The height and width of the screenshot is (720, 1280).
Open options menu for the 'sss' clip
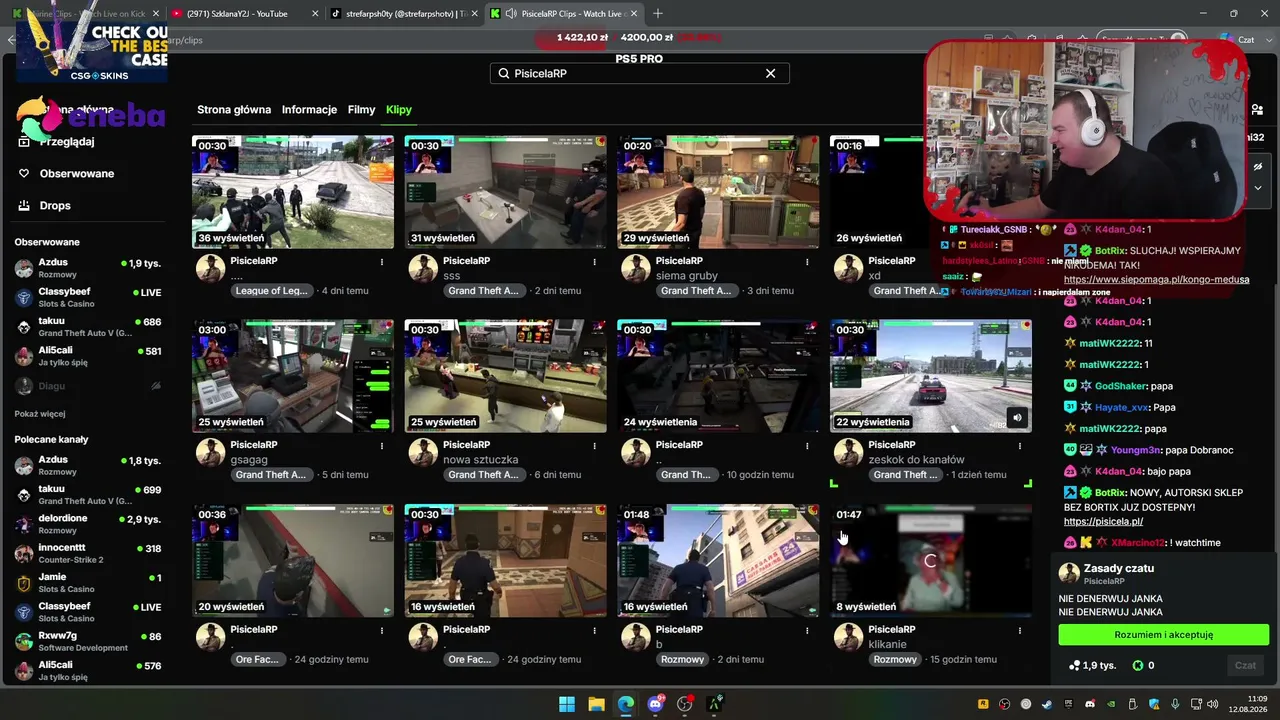[x=595, y=262]
